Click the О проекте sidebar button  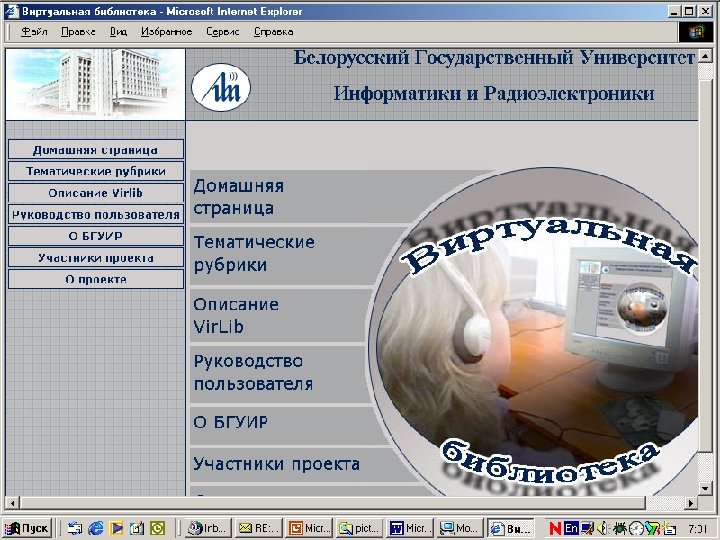[96, 279]
